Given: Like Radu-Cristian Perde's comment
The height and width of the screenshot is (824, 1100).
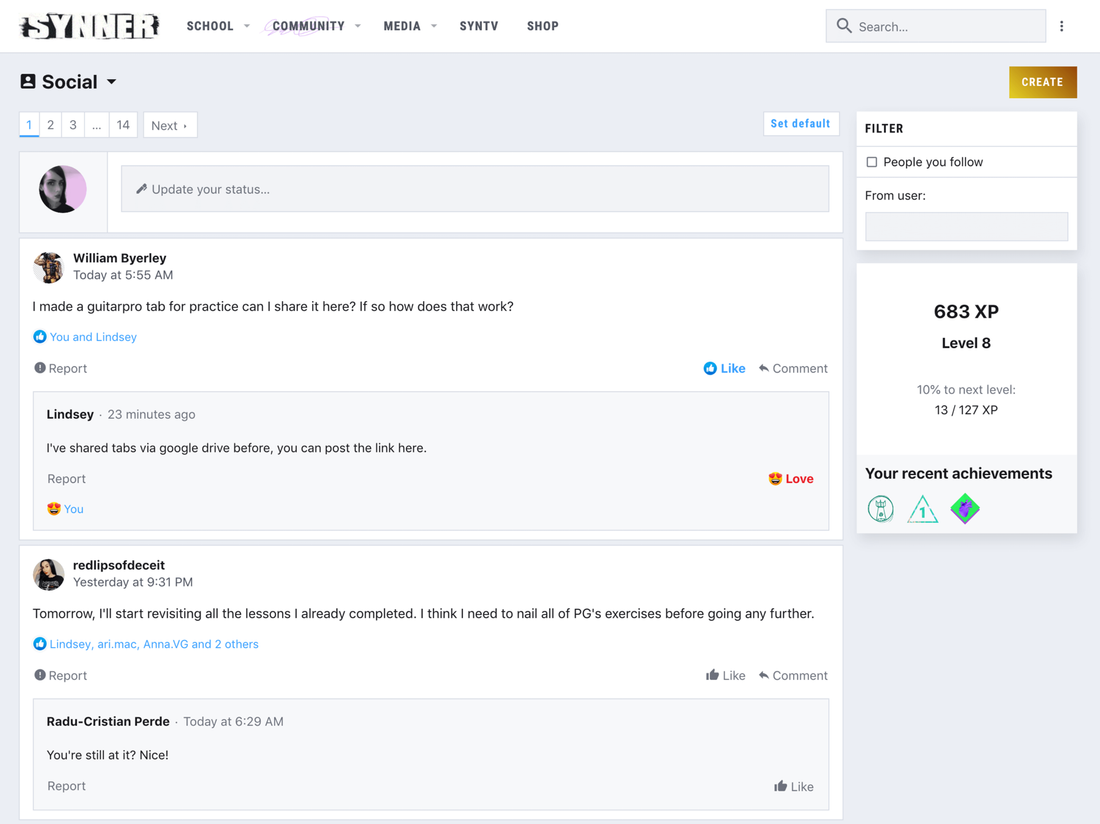Looking at the screenshot, I should tap(793, 786).
